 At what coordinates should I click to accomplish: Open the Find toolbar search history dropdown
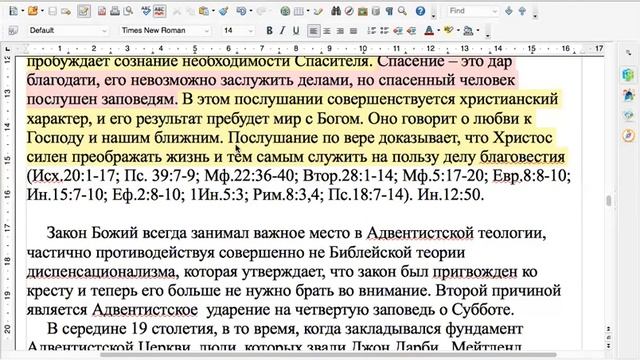tap(495, 11)
